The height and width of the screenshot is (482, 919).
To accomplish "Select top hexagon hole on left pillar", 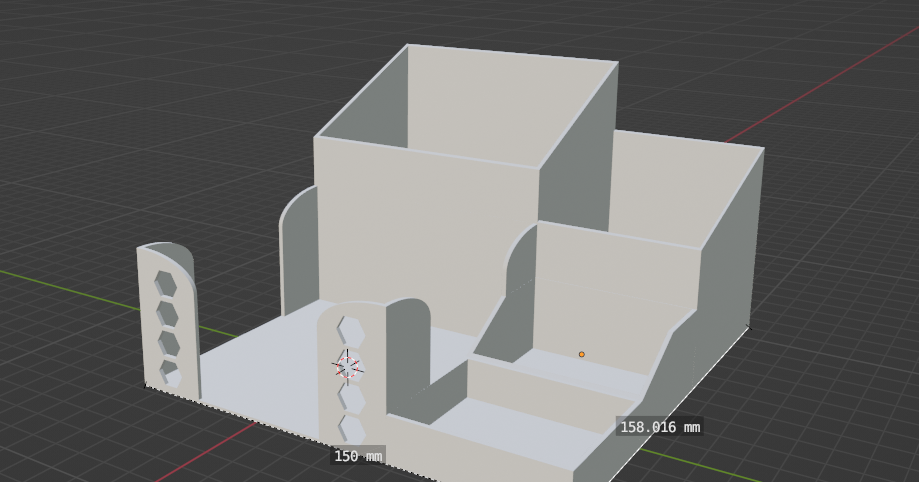I will point(165,284).
